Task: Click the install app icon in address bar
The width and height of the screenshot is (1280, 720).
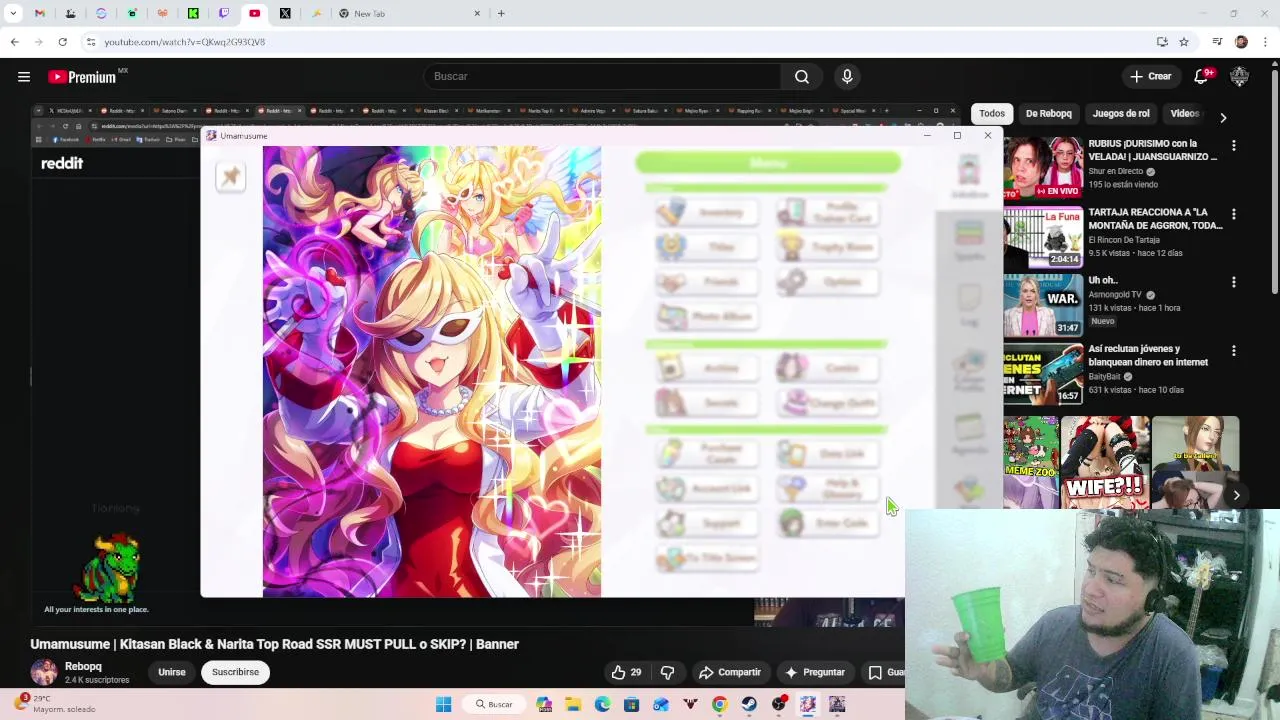Action: coord(1162,42)
